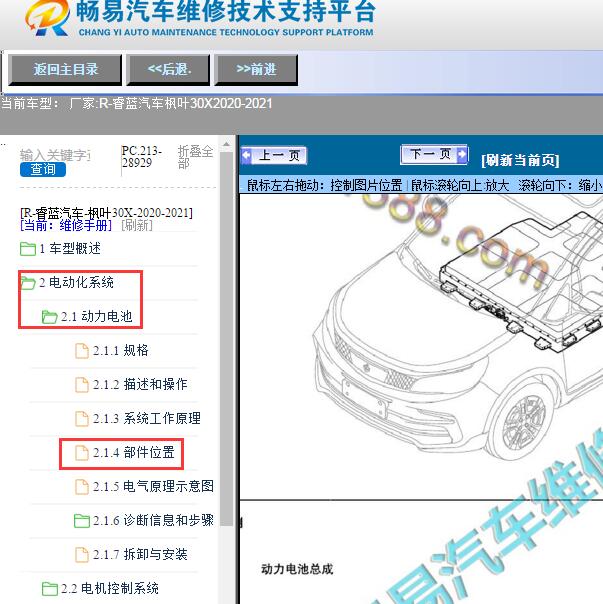Image resolution: width=603 pixels, height=604 pixels.
Task: Go to the next page with 下一页
Action: point(434,154)
